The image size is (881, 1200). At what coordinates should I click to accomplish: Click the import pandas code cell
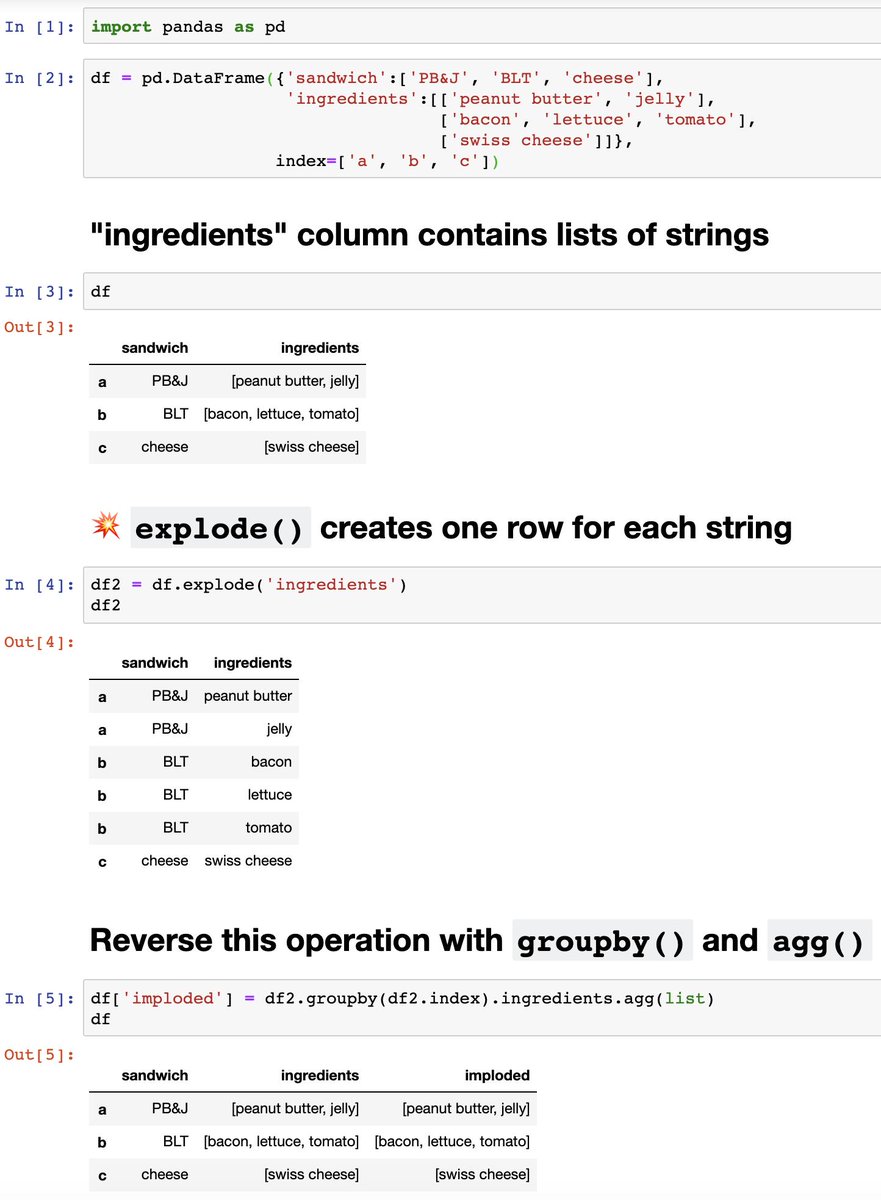tap(482, 27)
